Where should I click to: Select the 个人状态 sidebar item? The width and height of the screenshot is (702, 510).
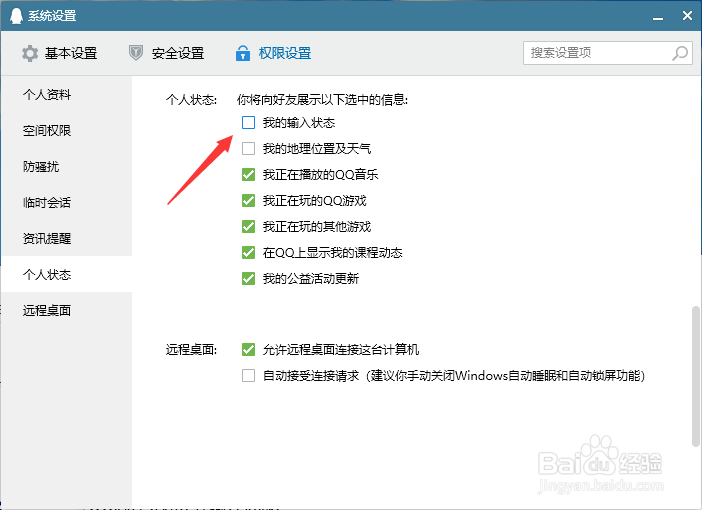(66, 274)
